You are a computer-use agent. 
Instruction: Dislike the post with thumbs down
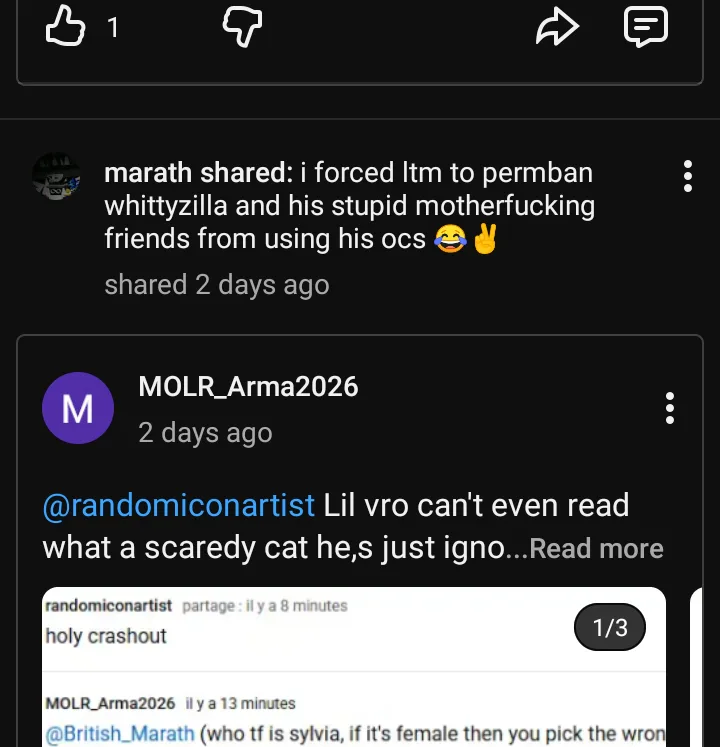[x=241, y=27]
